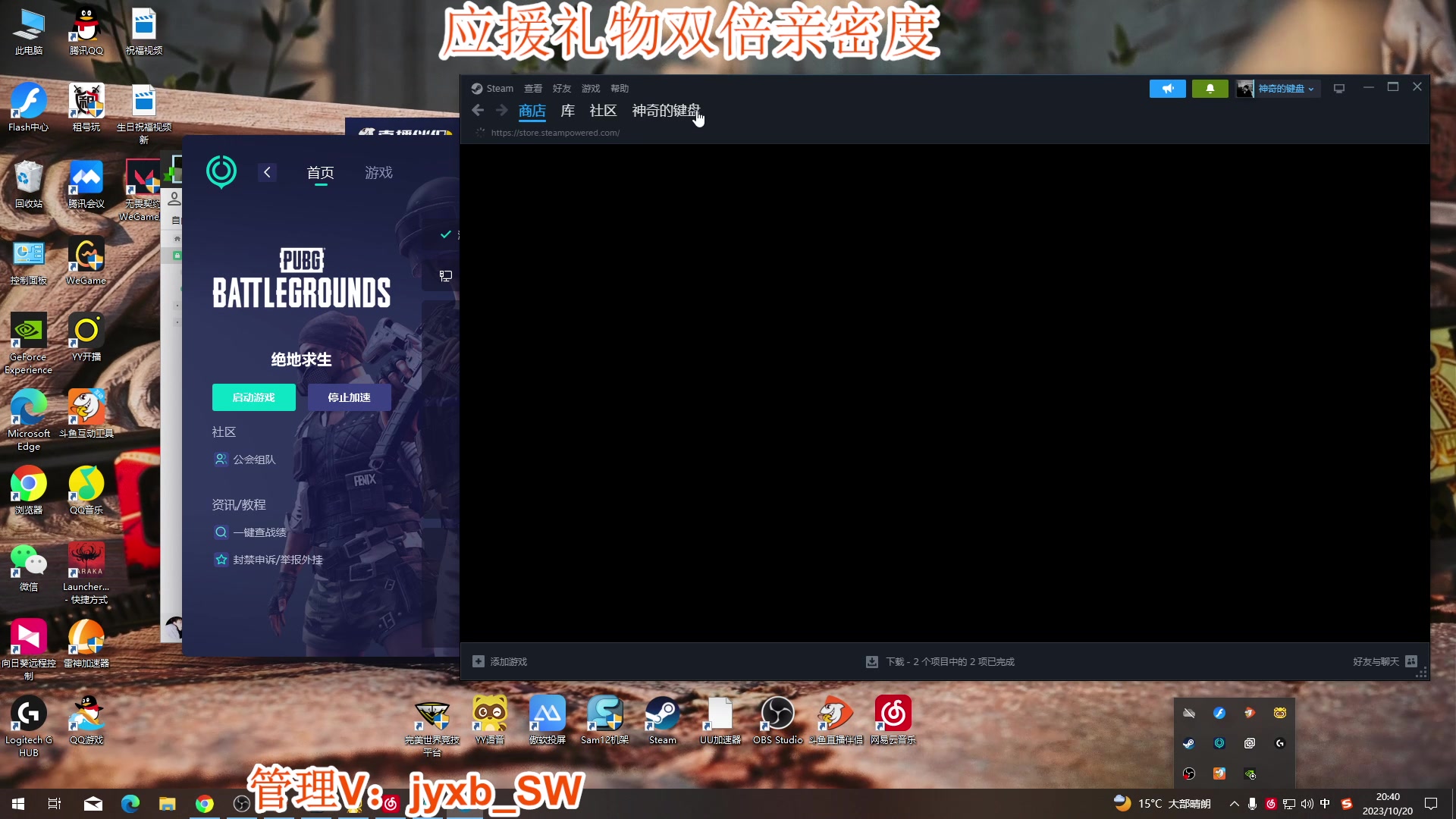The image size is (1456, 819).
Task: Click the accelerator logo in PUBG window
Action: [x=221, y=172]
